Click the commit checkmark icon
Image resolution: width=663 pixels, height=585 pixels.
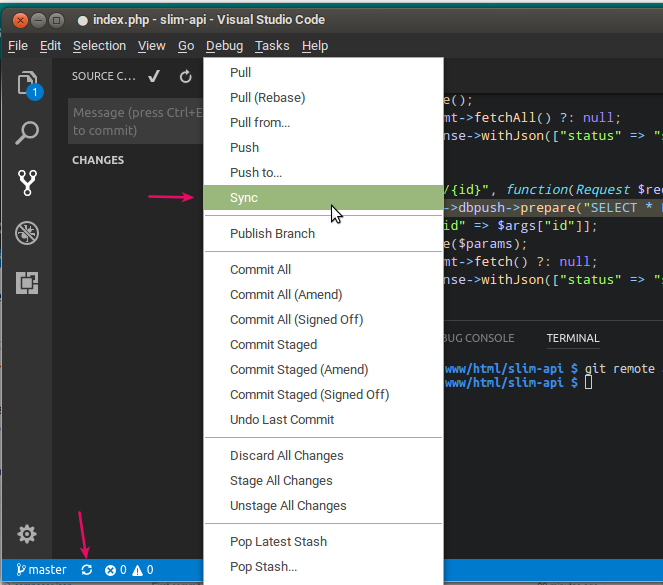pyautogui.click(x=154, y=76)
